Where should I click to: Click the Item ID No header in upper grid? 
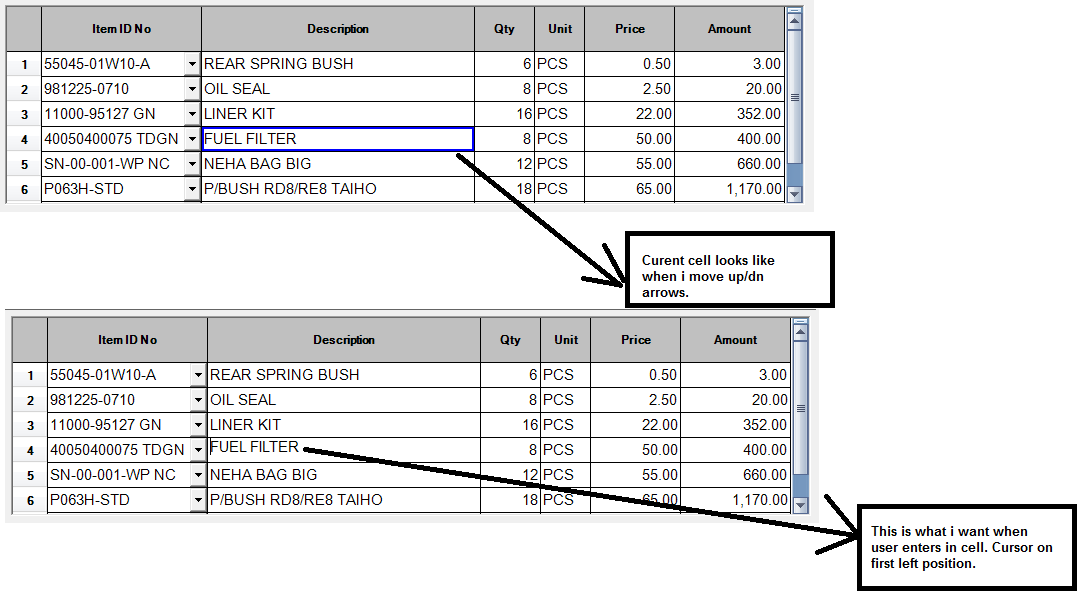(122, 29)
